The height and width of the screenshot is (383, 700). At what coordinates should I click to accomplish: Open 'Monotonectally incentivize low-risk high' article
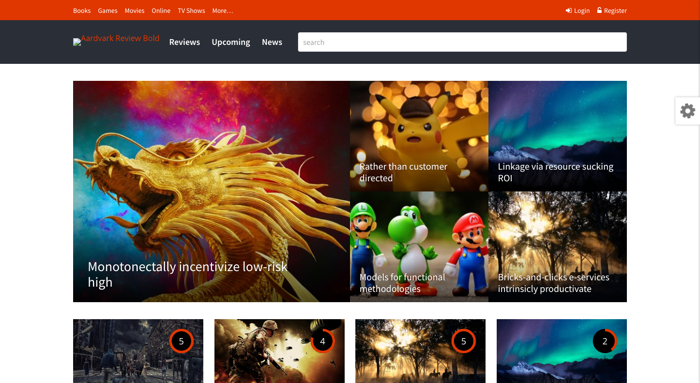point(211,192)
